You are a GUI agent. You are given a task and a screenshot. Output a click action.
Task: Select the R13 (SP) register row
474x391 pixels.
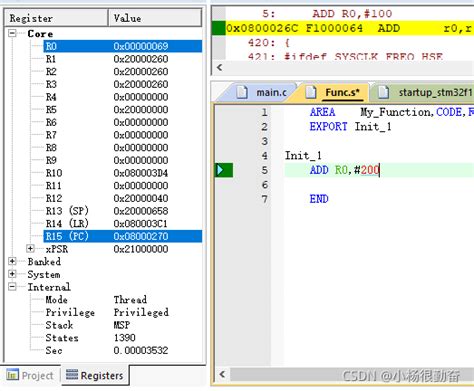pyautogui.click(x=122, y=211)
